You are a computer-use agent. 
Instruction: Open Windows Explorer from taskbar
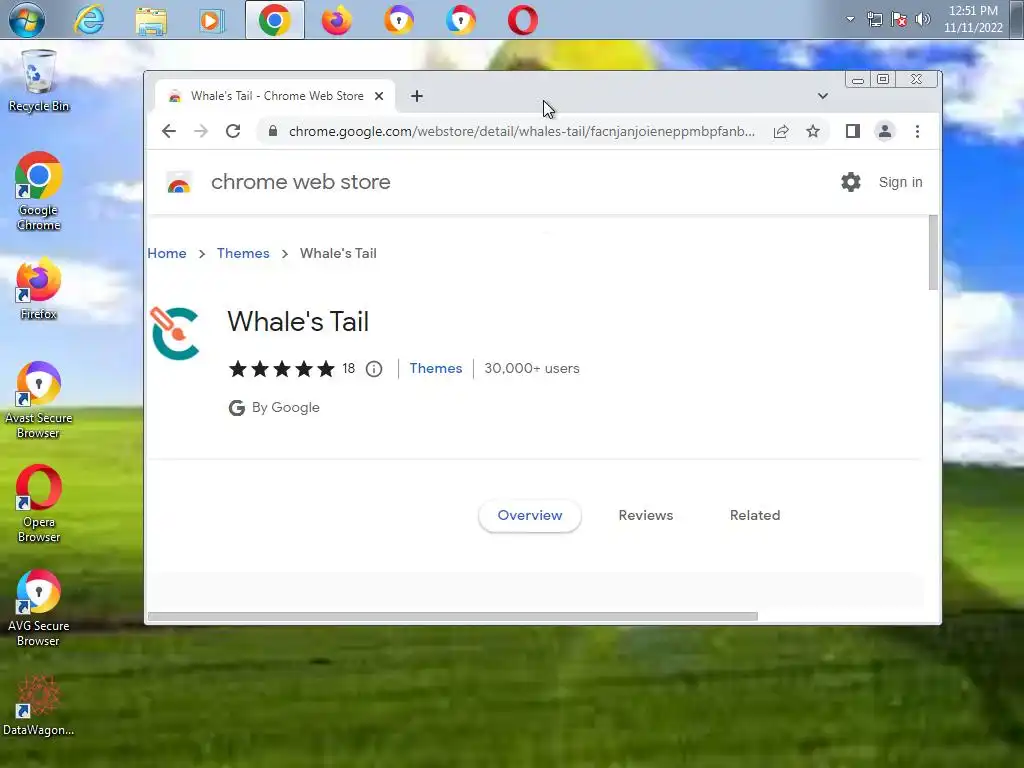coord(151,20)
